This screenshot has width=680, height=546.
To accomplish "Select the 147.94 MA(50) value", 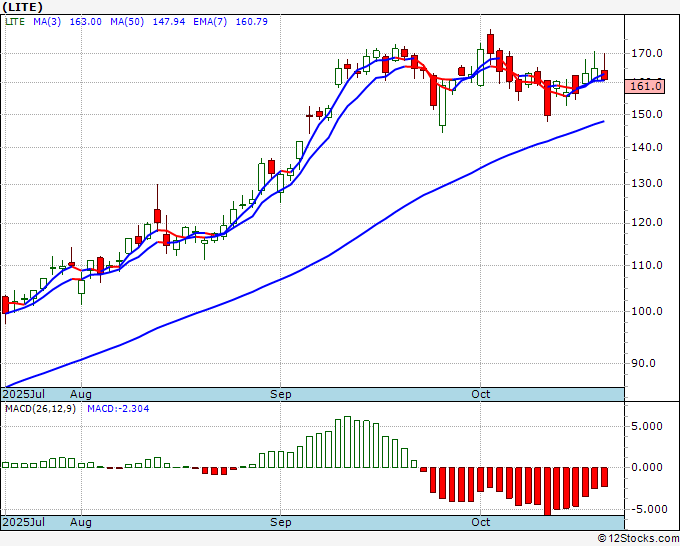I will (169, 22).
